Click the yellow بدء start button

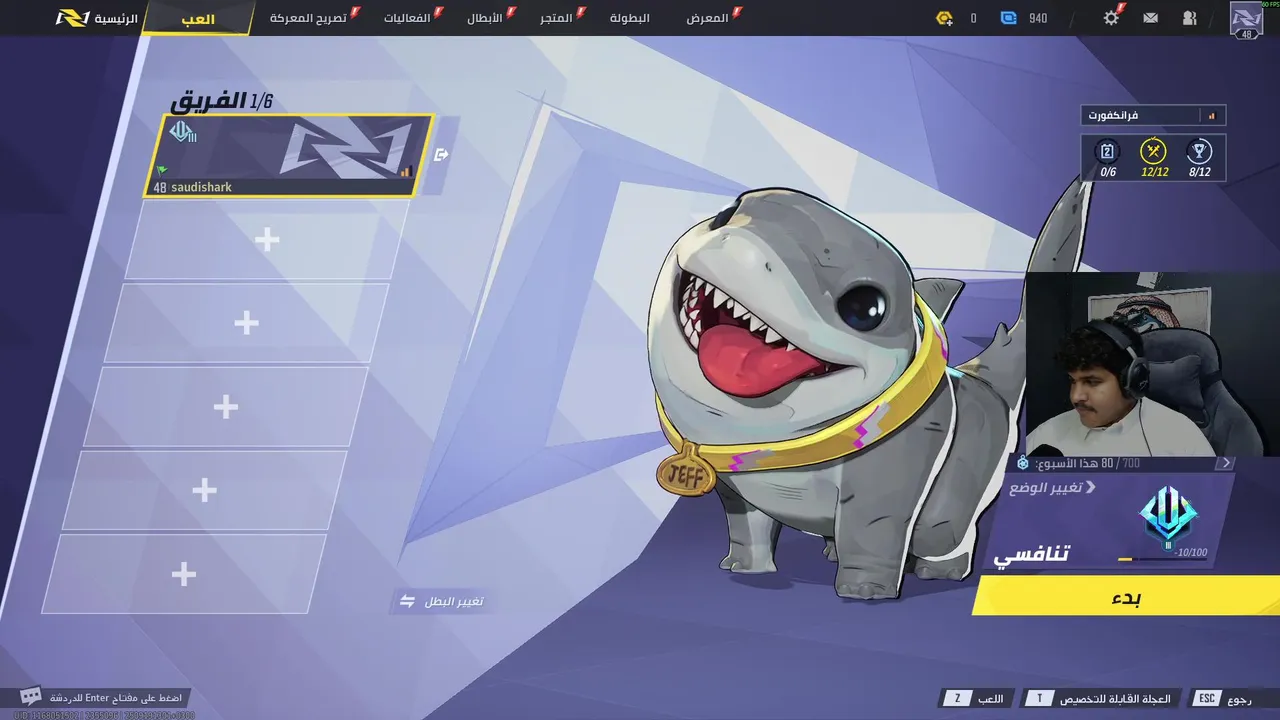[x=1127, y=598]
